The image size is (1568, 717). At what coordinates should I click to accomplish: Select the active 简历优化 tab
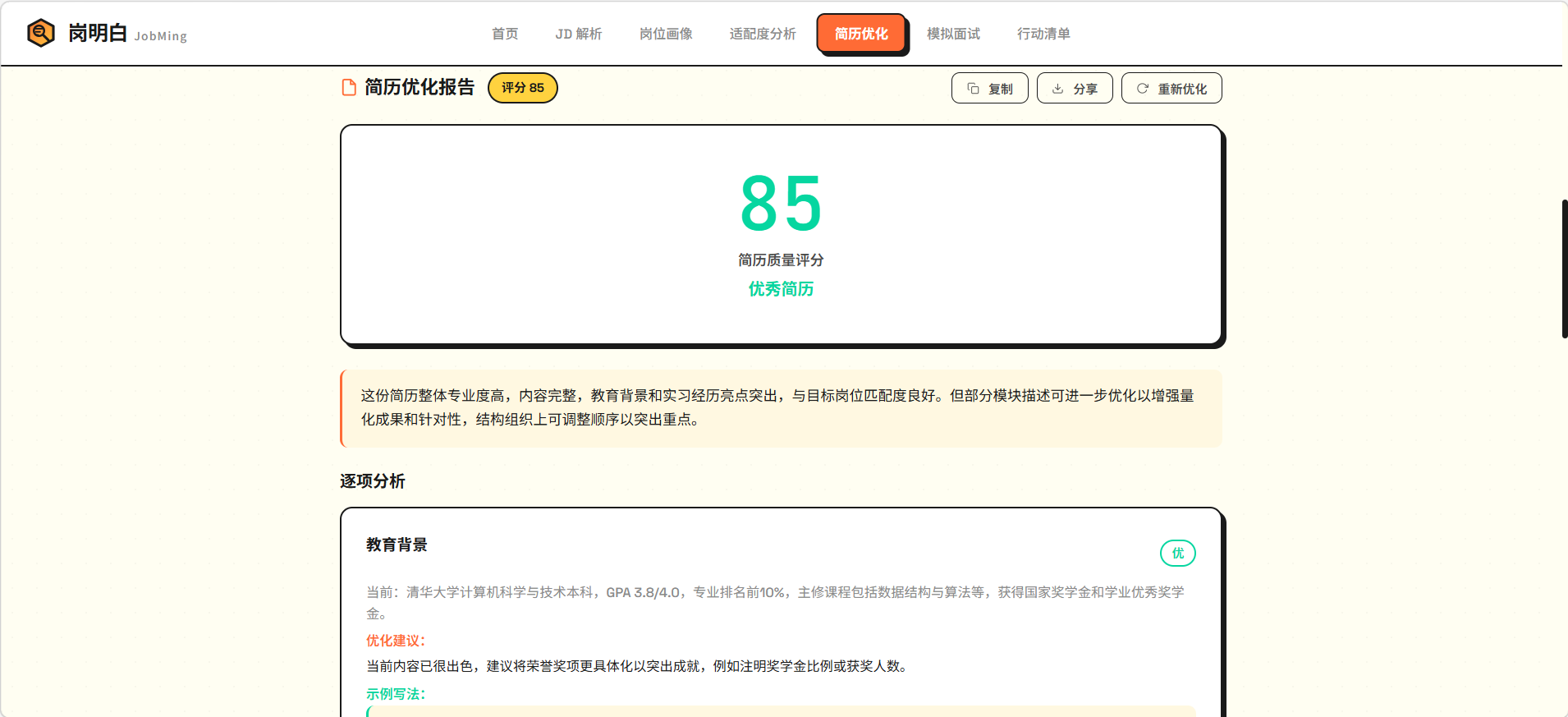[x=861, y=34]
